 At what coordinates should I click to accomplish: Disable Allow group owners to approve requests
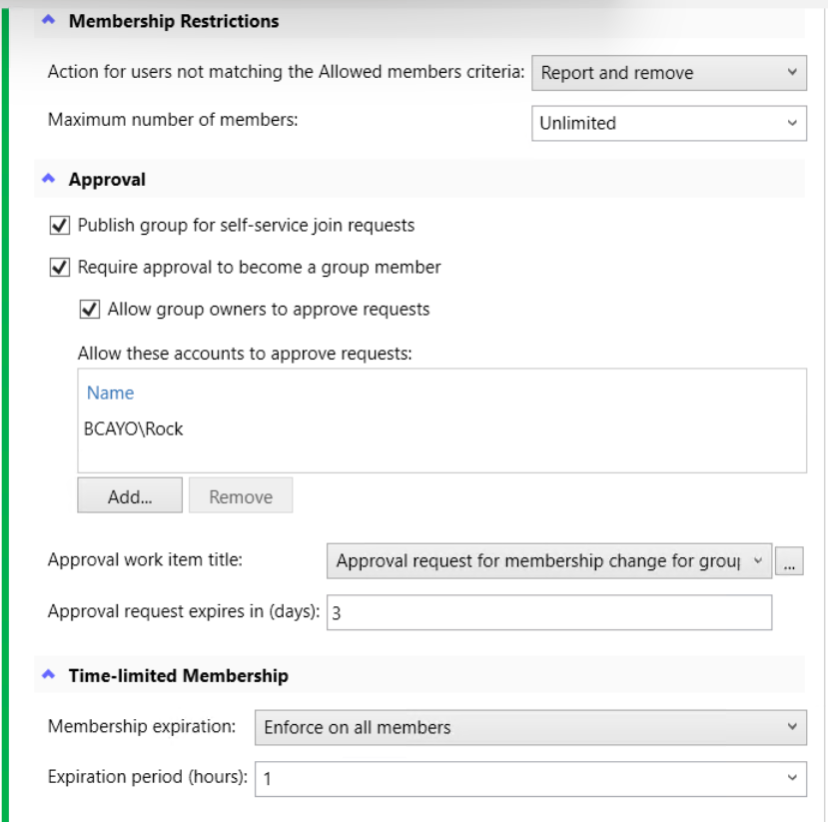coord(89,310)
